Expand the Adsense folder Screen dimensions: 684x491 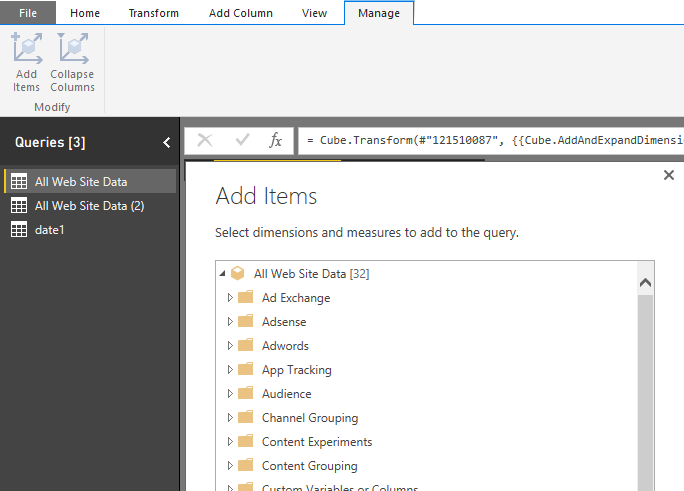[x=230, y=322]
